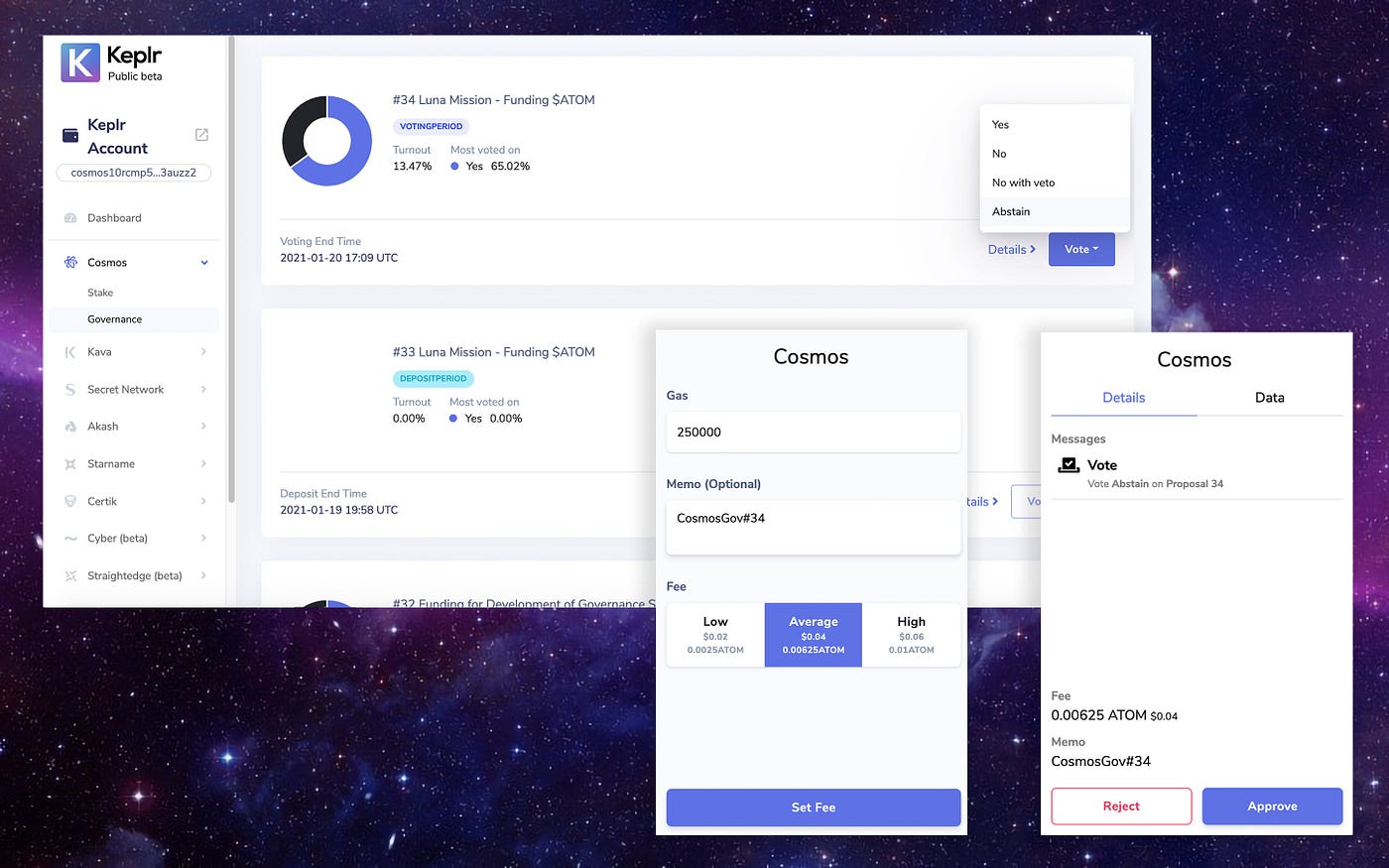Select the Low fee option
This screenshot has height=868, width=1389.
click(x=715, y=635)
